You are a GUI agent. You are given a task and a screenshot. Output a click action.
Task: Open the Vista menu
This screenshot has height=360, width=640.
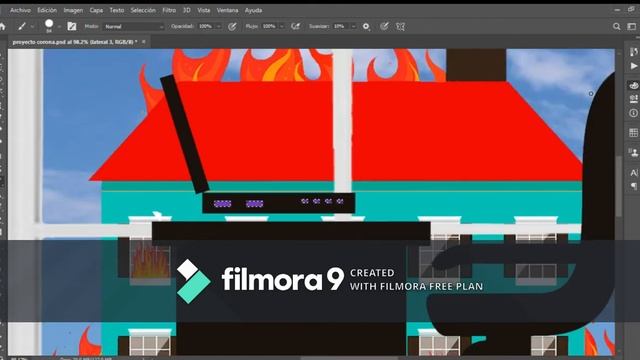click(x=204, y=10)
